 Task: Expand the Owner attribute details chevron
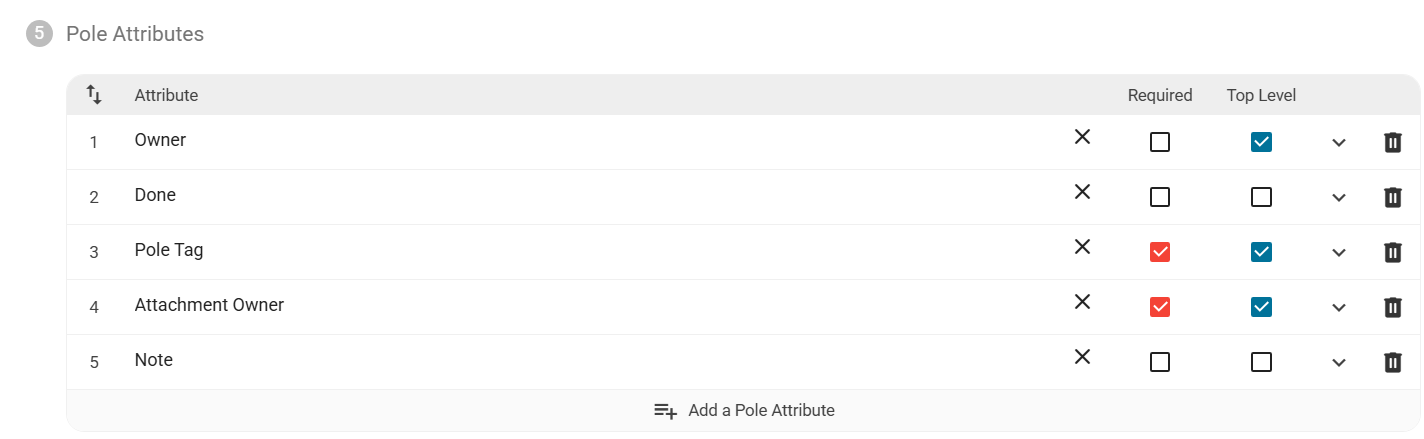[1339, 142]
